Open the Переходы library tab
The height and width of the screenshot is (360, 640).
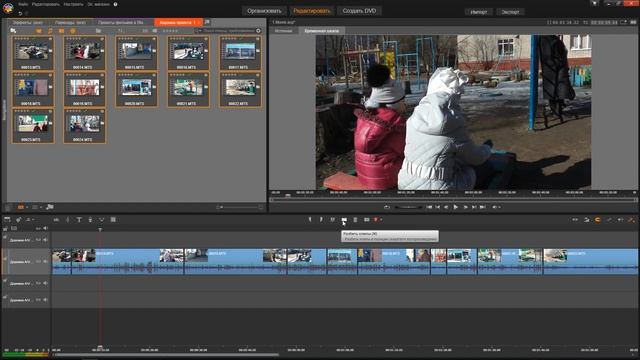[x=70, y=22]
